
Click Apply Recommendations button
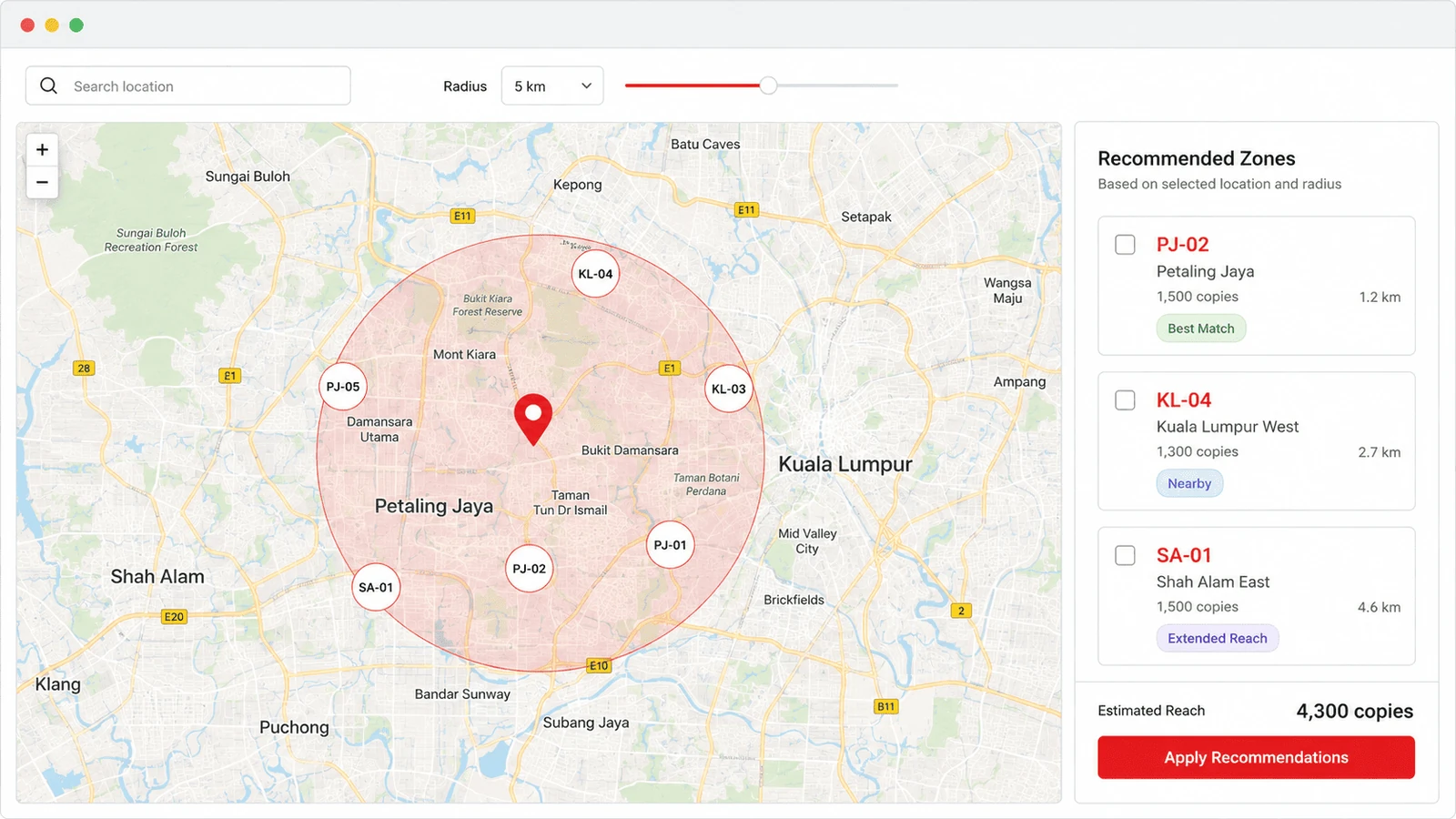pos(1256,757)
